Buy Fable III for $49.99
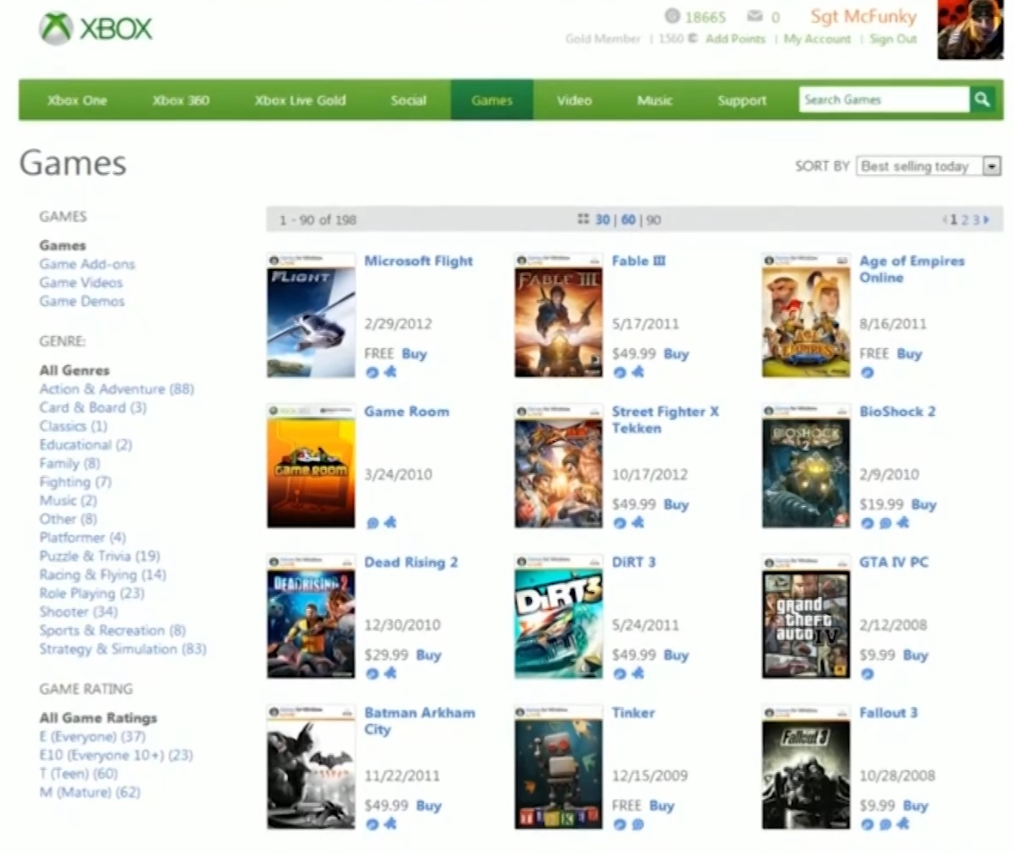1014x853 pixels. tap(676, 354)
